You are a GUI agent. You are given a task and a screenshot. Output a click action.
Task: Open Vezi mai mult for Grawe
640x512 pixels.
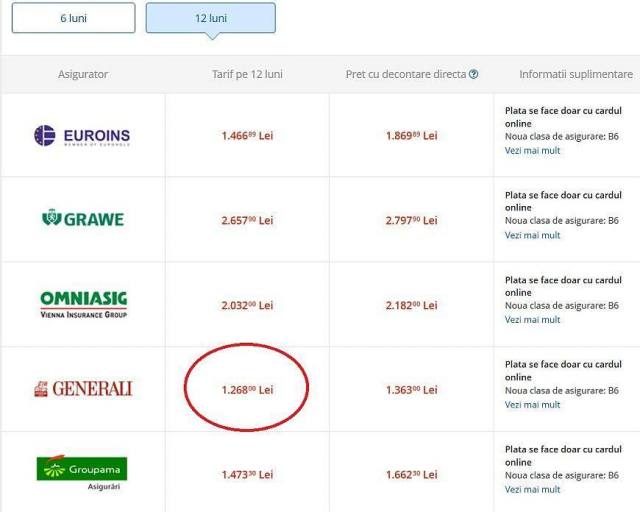click(x=532, y=235)
